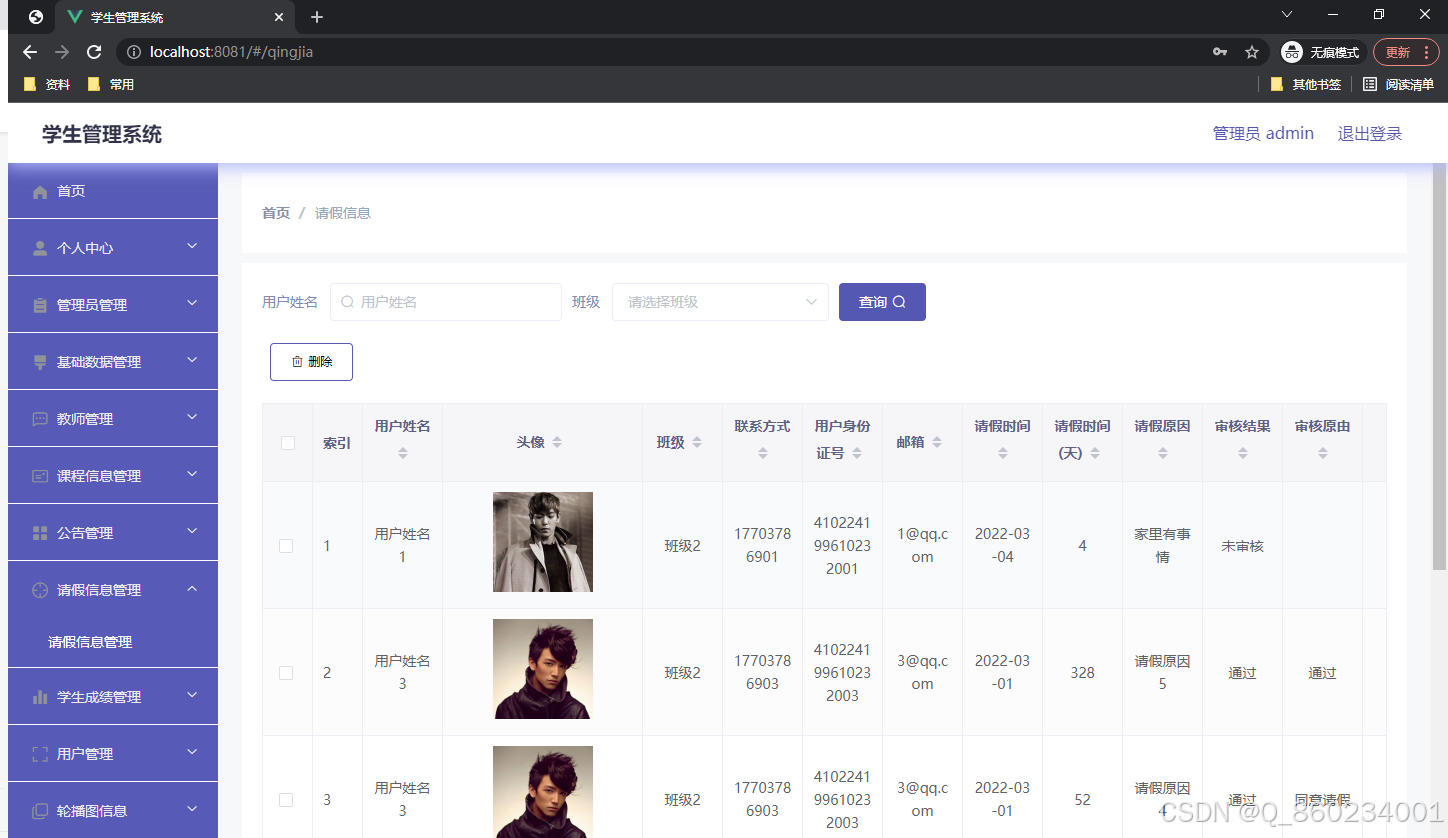Click 首页 in the breadcrumb

pyautogui.click(x=276, y=213)
